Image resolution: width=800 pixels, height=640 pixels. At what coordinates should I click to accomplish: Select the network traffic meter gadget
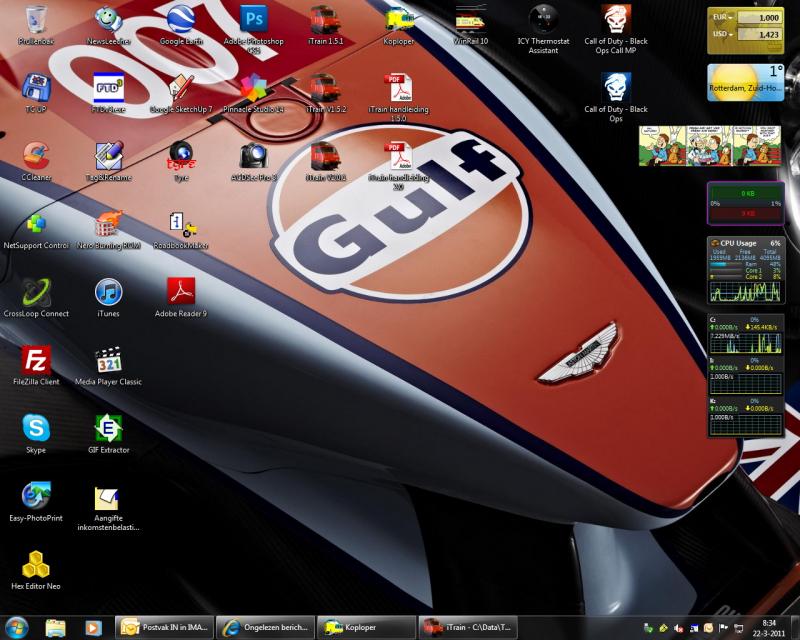745,203
